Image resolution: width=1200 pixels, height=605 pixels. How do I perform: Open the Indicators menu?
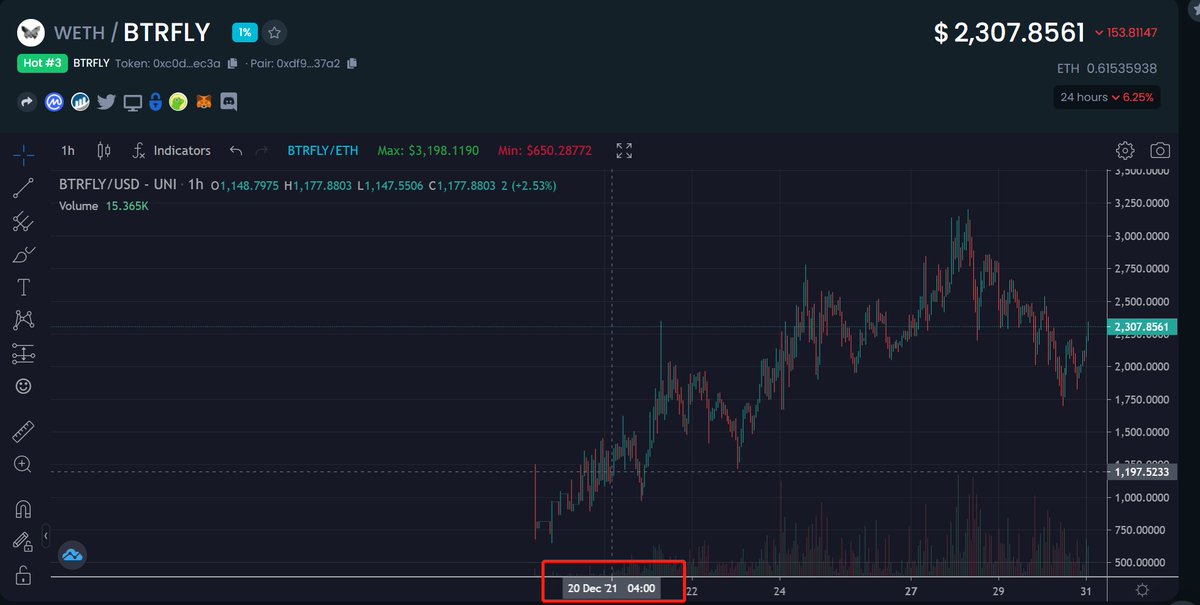(x=182, y=150)
